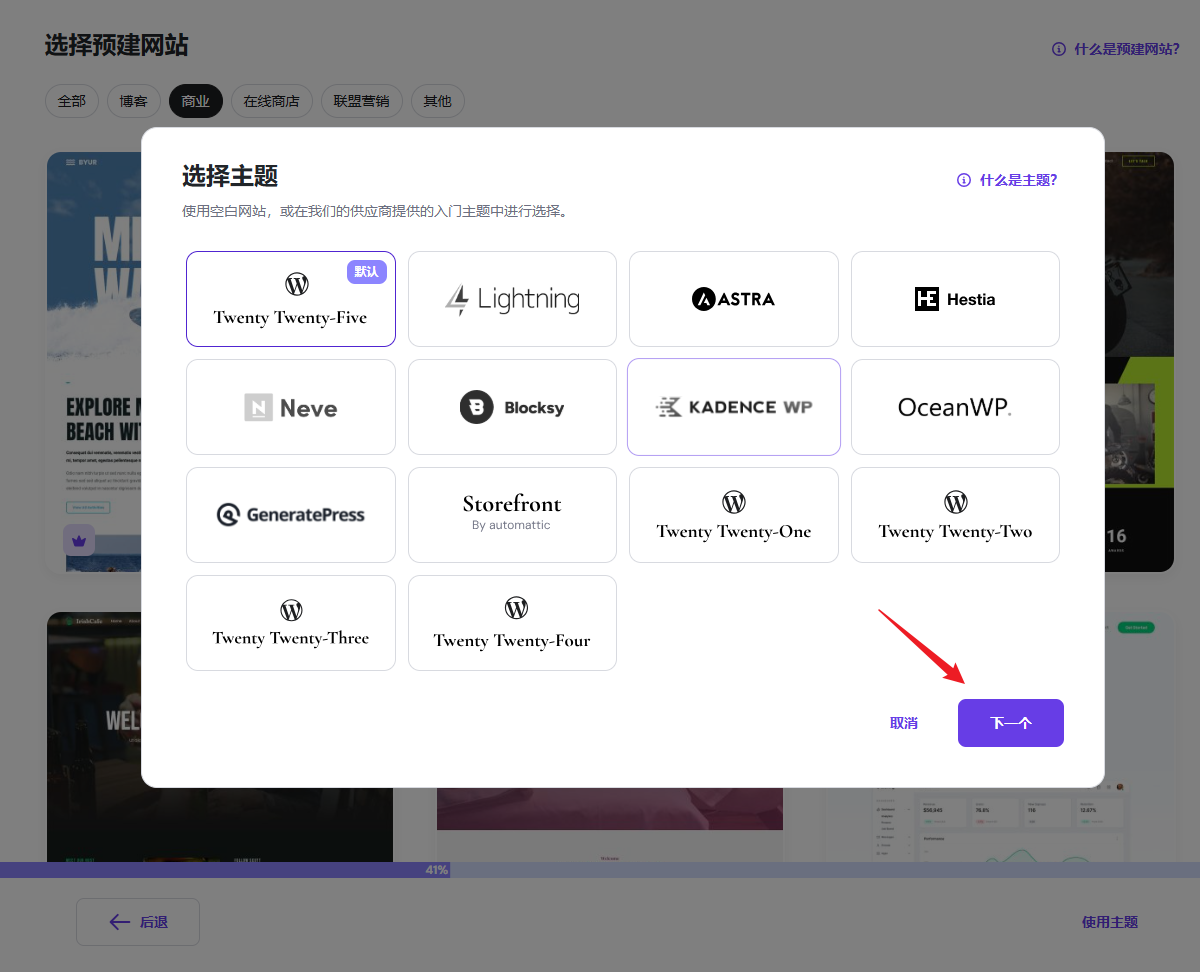The image size is (1200, 972).
Task: Choose the Lightning theme card
Action: pyautogui.click(x=512, y=299)
